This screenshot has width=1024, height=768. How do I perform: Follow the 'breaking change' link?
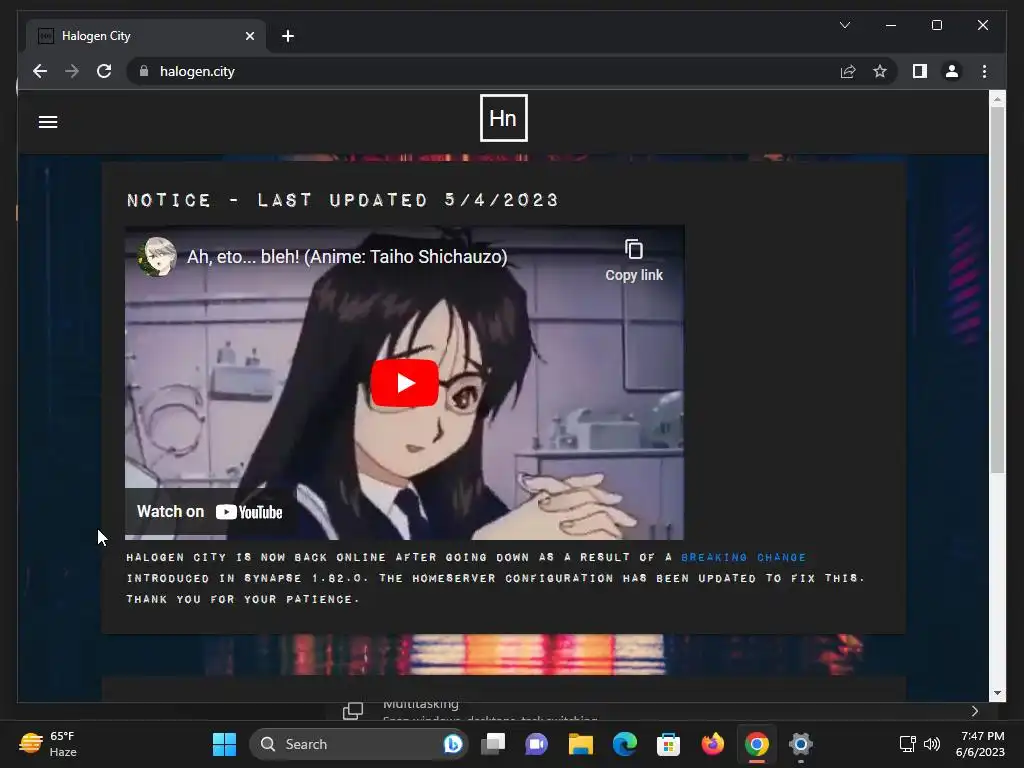click(743, 558)
